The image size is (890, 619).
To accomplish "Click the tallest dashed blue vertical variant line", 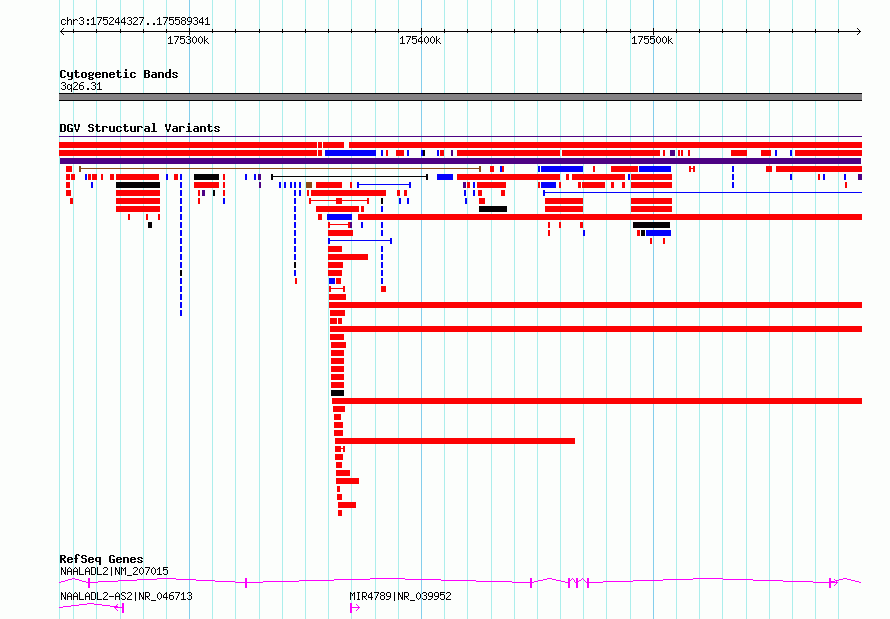I will pyautogui.click(x=181, y=245).
